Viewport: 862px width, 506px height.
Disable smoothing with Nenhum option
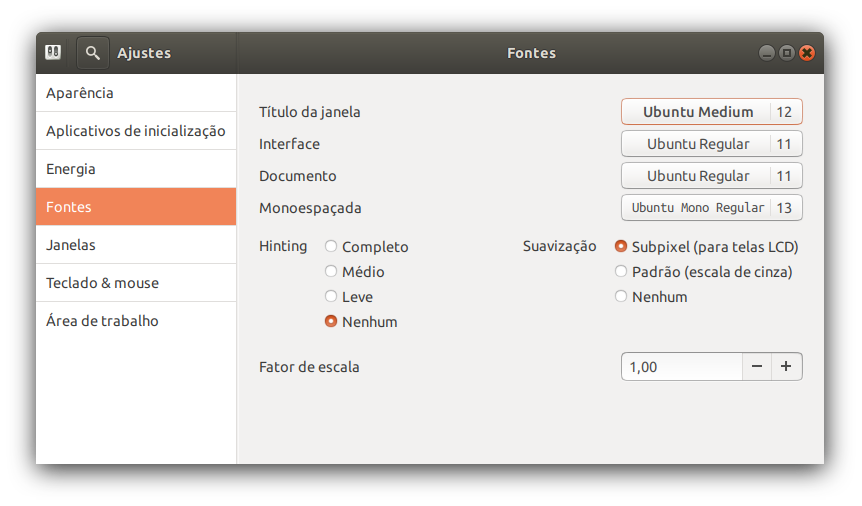coord(621,297)
